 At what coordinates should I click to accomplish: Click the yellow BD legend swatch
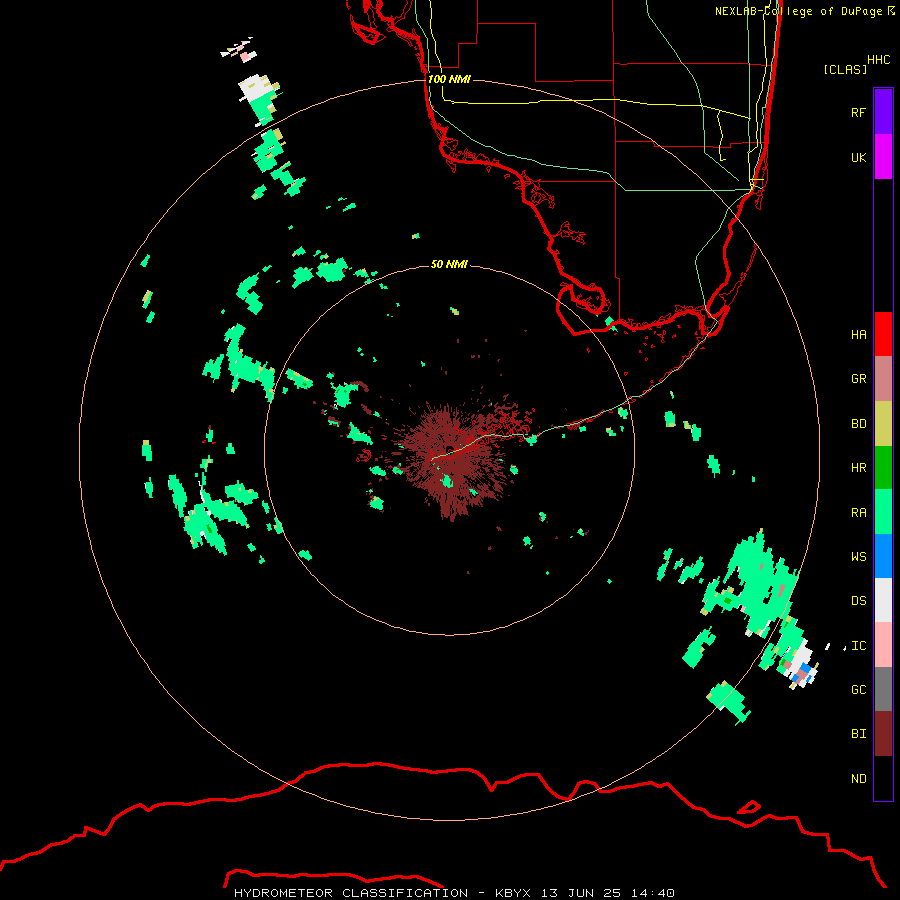883,424
